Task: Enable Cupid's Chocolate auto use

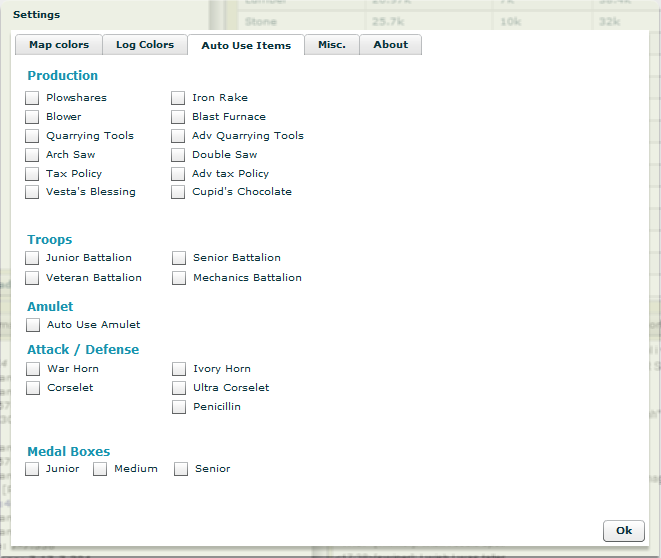Action: pos(178,192)
